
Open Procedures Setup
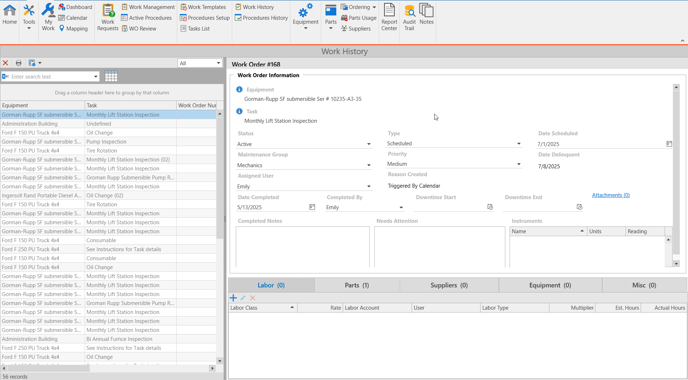[205, 18]
